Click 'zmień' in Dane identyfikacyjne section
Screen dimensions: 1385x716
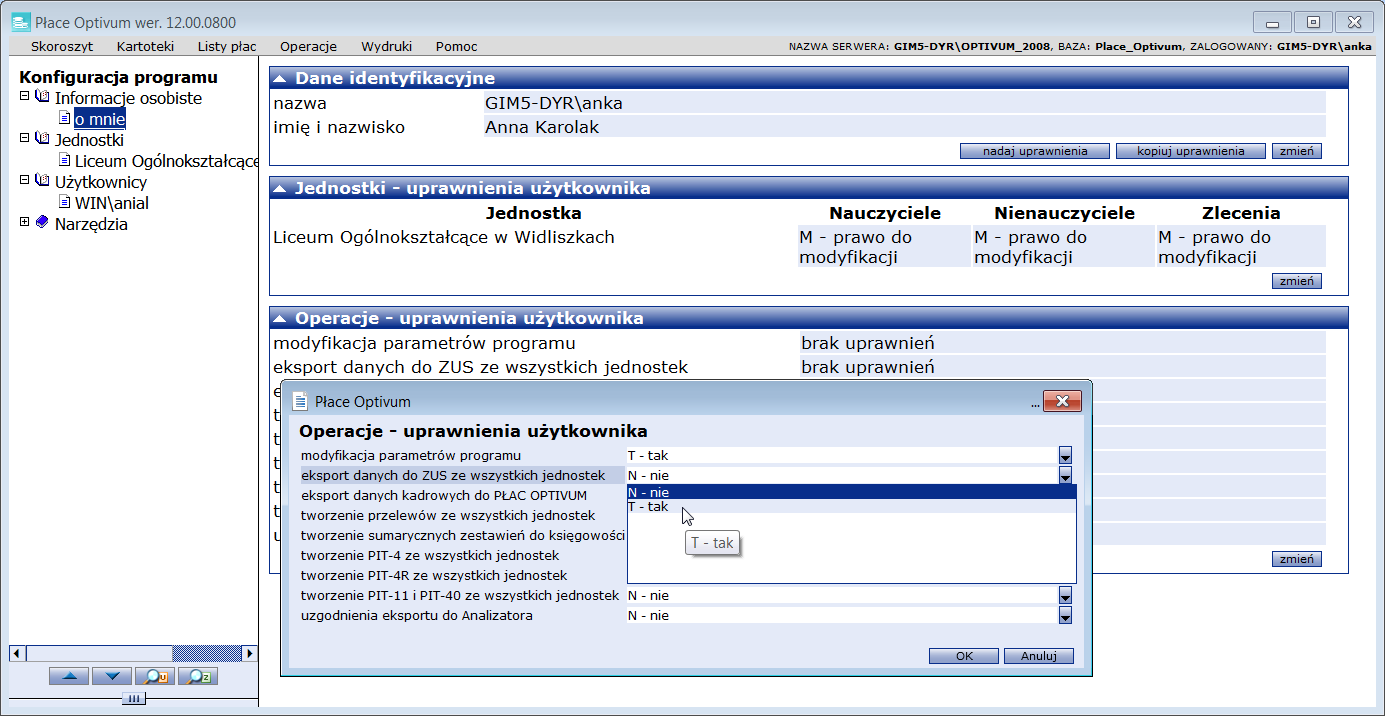click(1297, 151)
